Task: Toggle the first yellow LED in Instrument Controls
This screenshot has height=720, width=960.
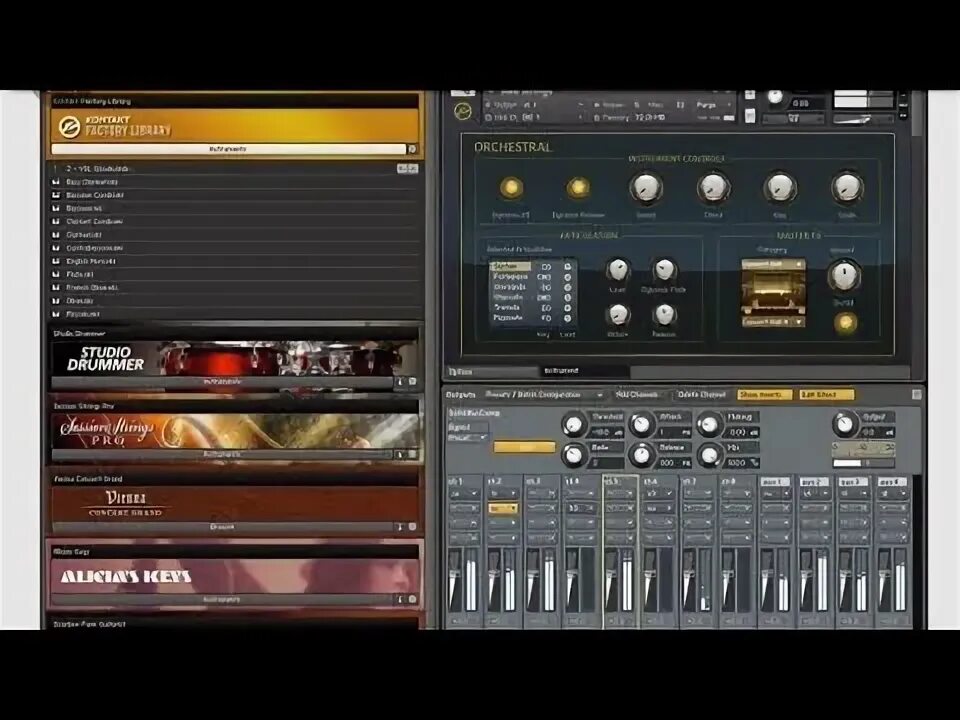Action: tap(511, 187)
